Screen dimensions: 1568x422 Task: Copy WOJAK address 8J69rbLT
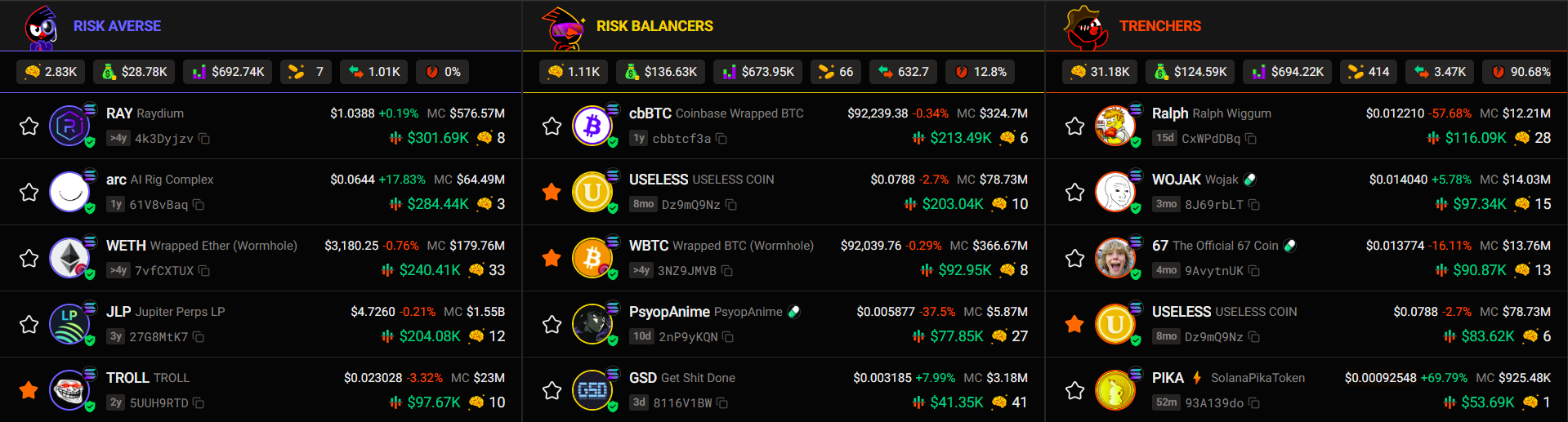[1254, 205]
